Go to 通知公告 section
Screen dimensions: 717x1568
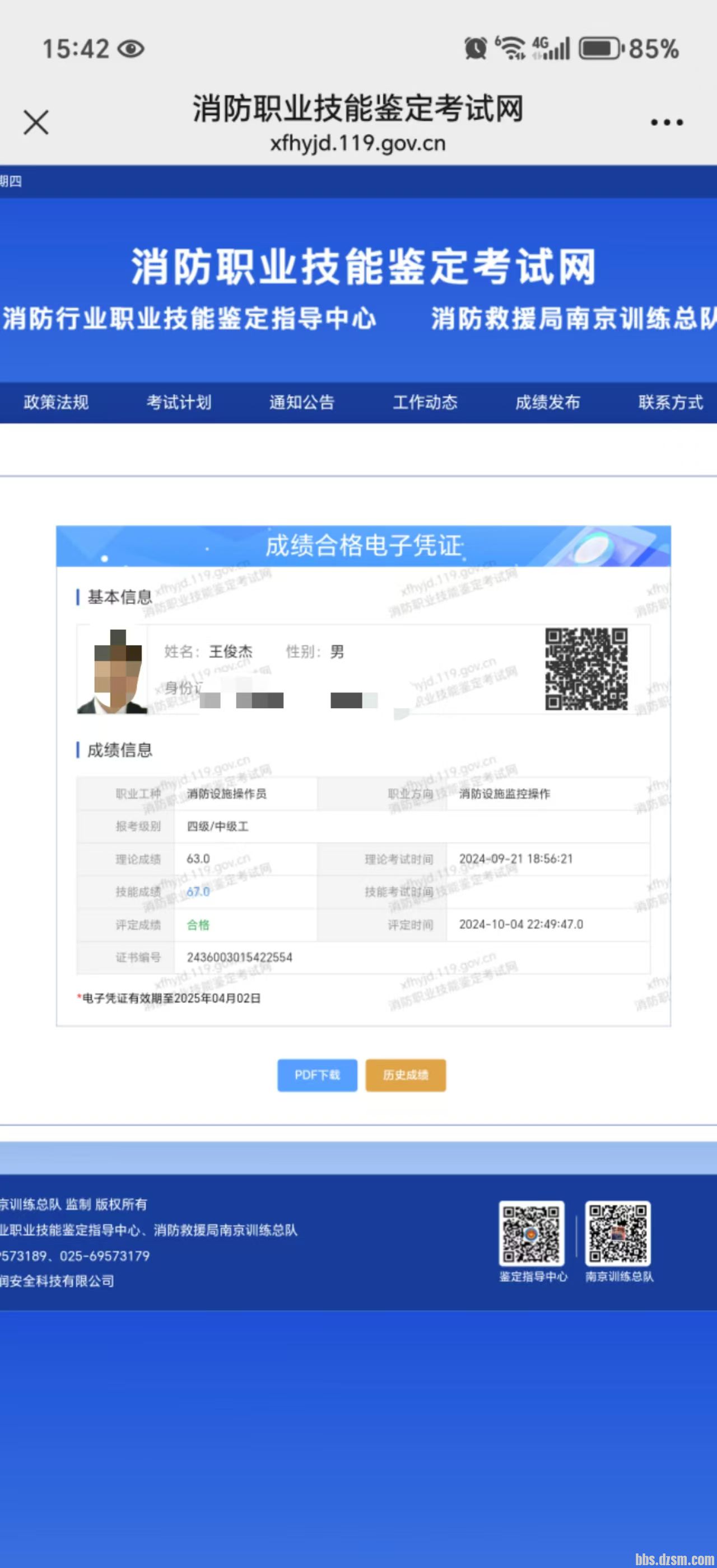tap(302, 402)
